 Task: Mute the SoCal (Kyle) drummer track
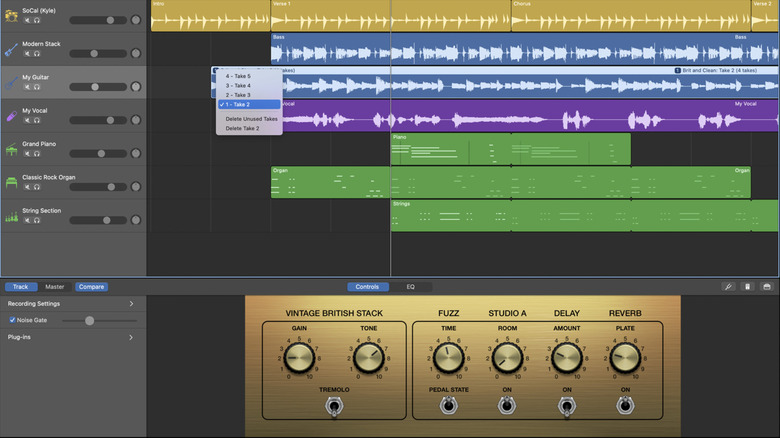(x=27, y=20)
